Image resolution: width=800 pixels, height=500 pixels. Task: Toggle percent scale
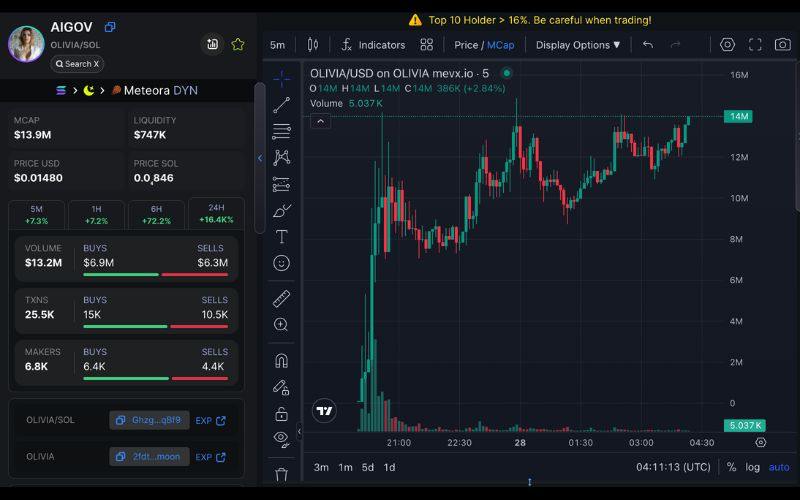(731, 467)
